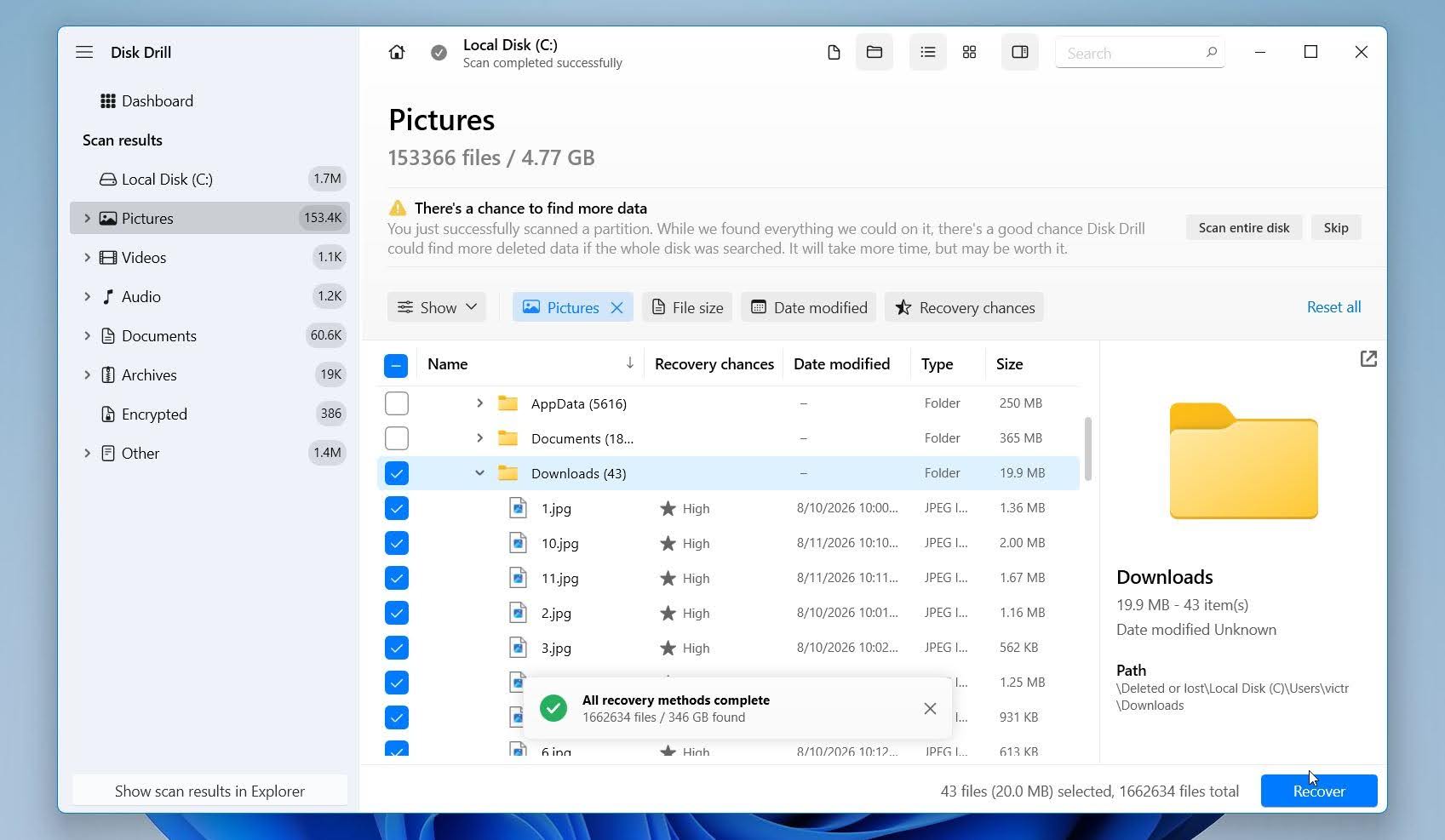
Task: Click the file list vertical scrollbar
Action: tap(1087, 449)
